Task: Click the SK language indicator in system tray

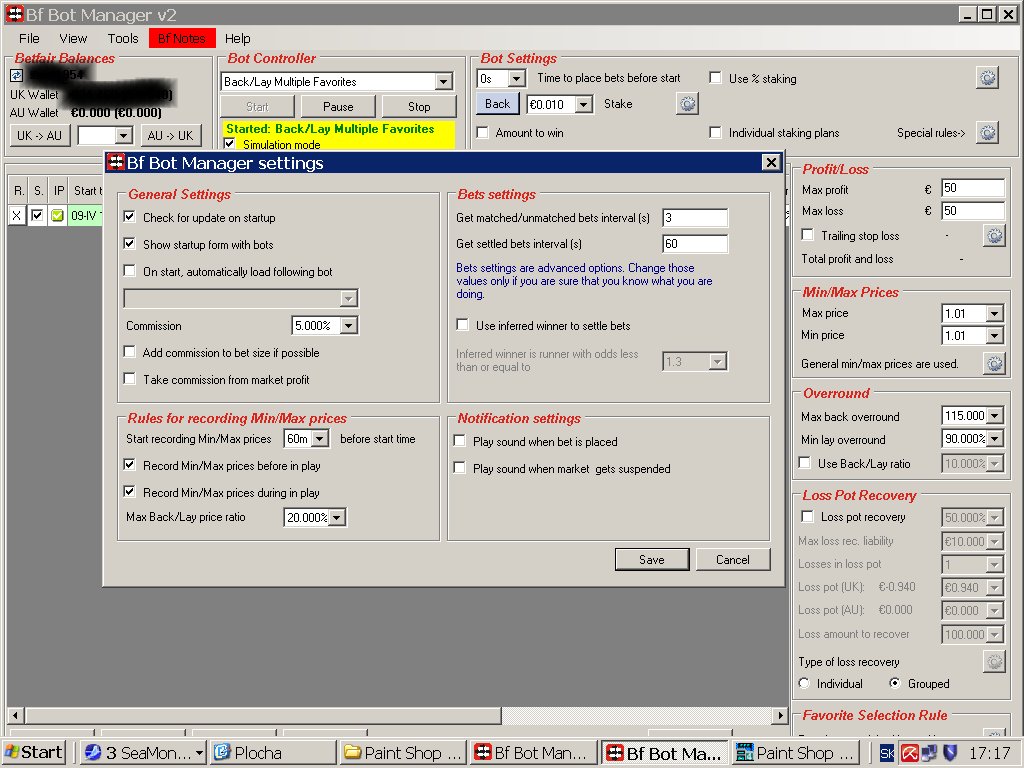Action: pyautogui.click(x=887, y=754)
